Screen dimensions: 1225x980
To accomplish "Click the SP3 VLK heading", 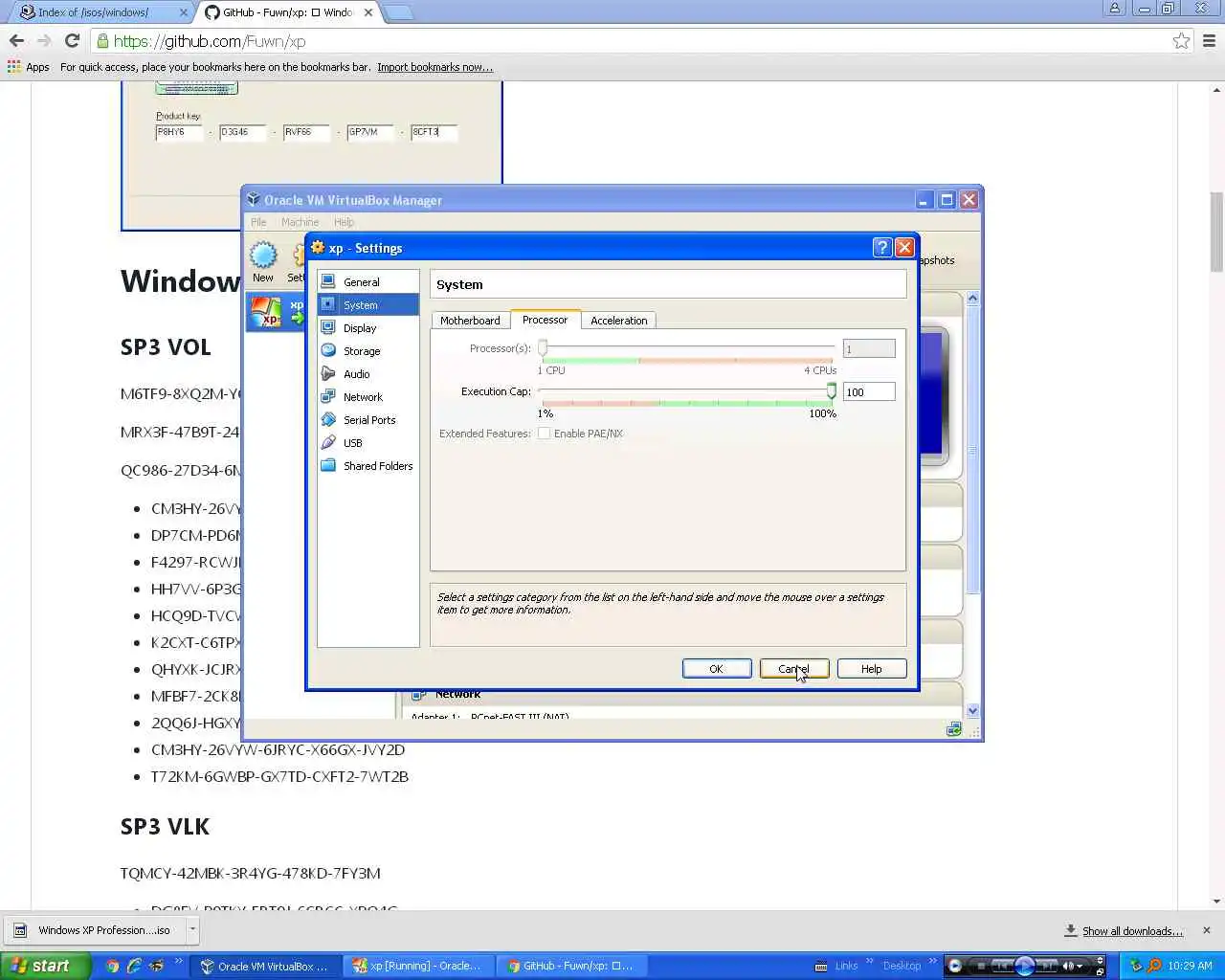I will click(165, 826).
